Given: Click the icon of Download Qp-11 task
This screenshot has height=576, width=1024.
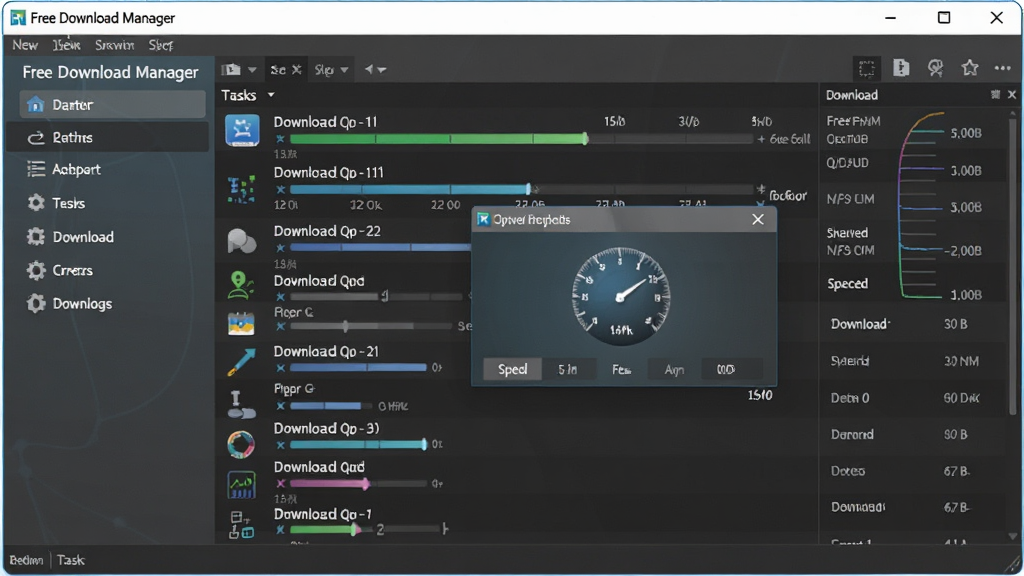Looking at the screenshot, I should 242,130.
